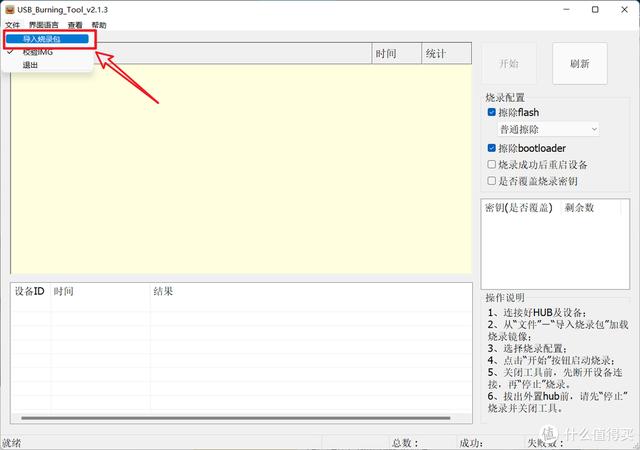Expand the 普通擦除 erase mode dropdown
Screen dimensions: 640x450
pyautogui.click(x=548, y=129)
